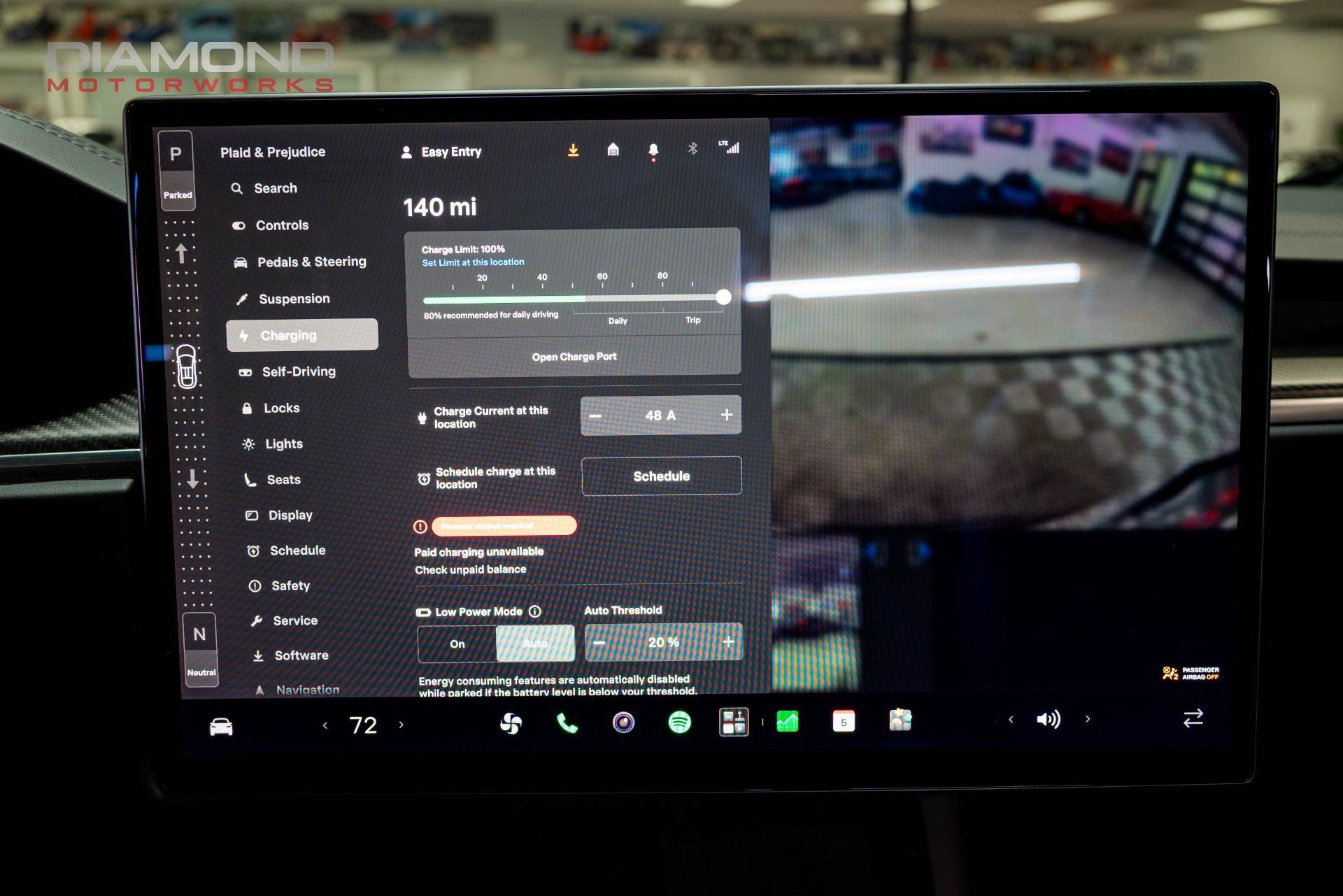Tap Check unpaid balance text
Screen dimensions: 1343x896
coord(471,569)
